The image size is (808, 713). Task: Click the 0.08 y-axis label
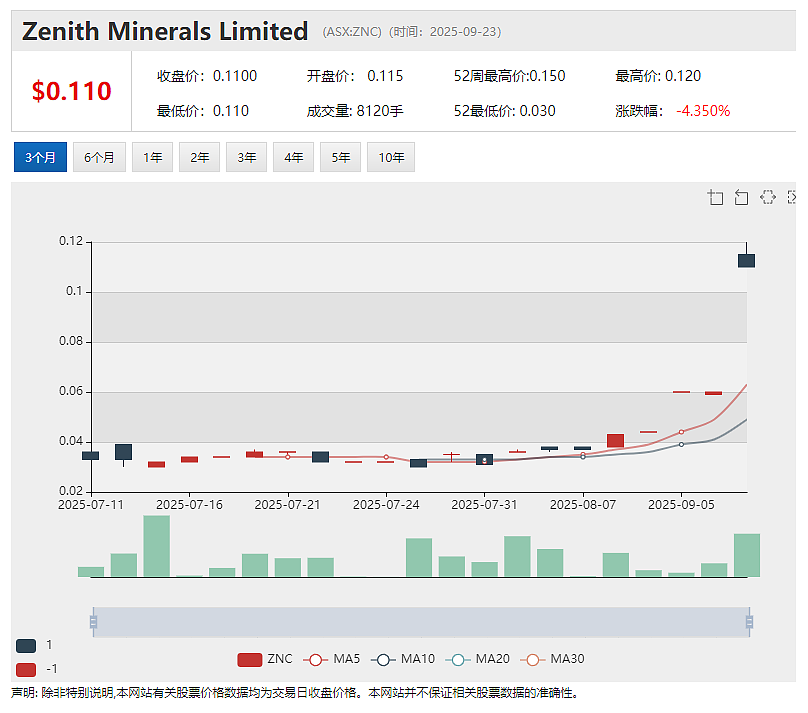pyautogui.click(x=71, y=341)
